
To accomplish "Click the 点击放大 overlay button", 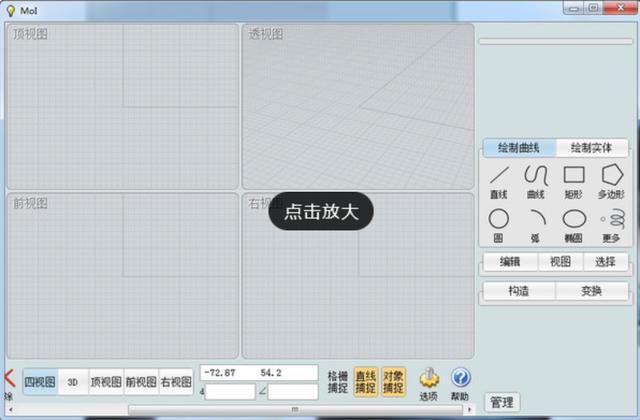I will (321, 211).
